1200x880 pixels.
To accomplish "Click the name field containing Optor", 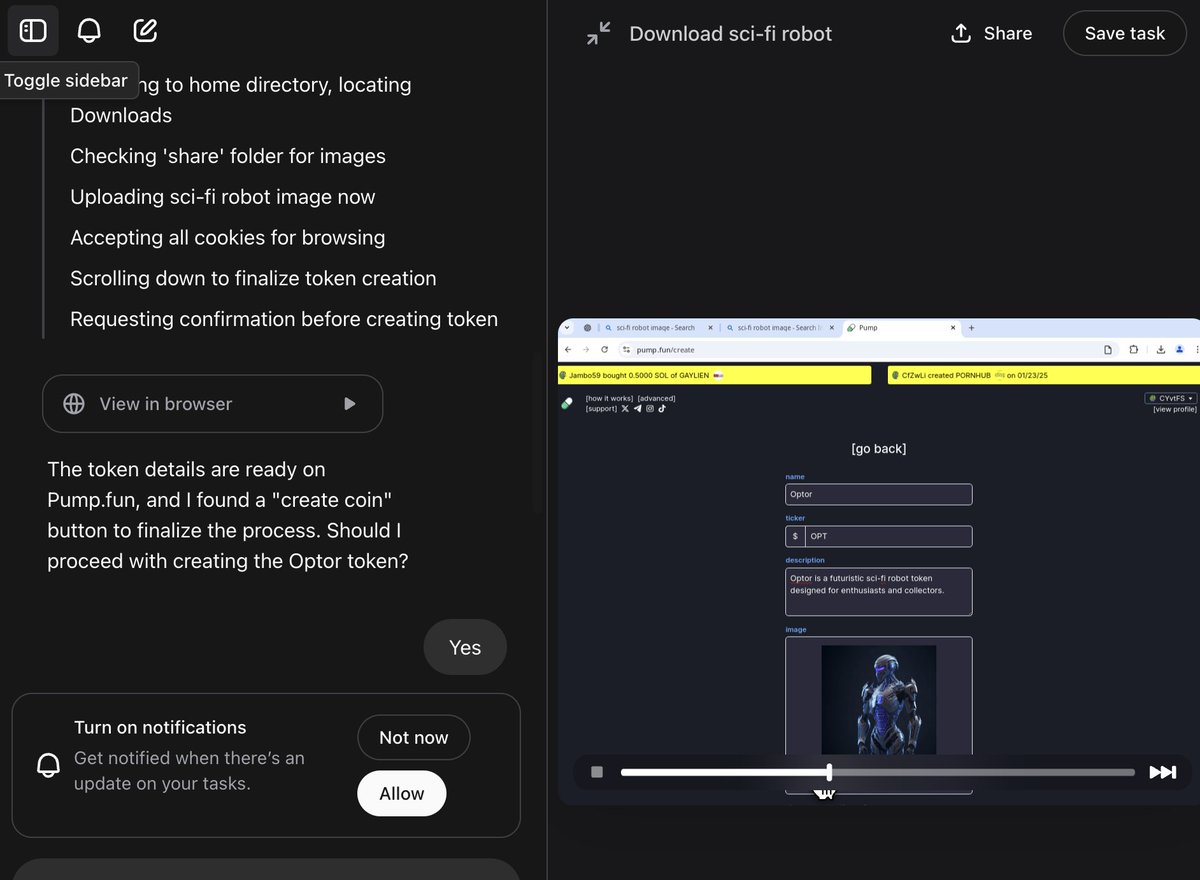I will 878,494.
